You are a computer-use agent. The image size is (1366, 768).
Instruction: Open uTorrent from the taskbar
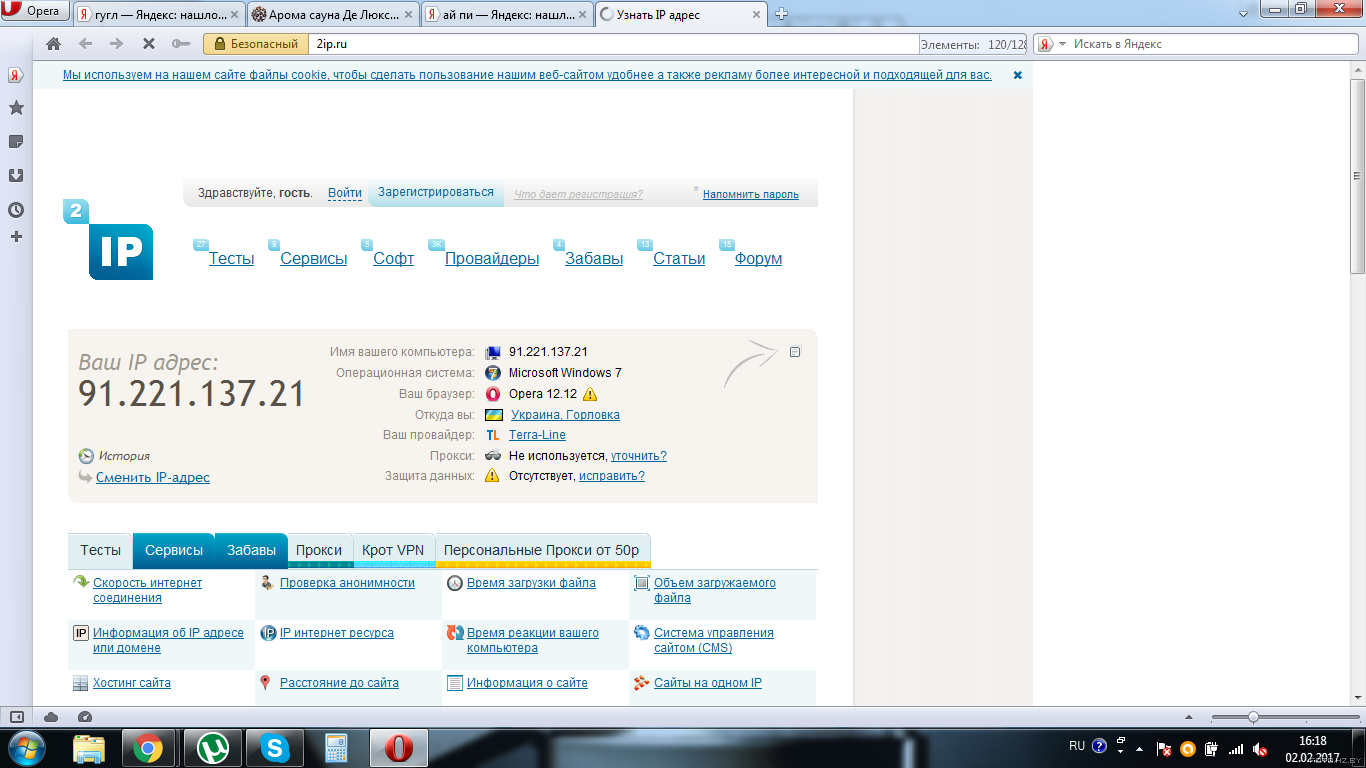click(212, 748)
